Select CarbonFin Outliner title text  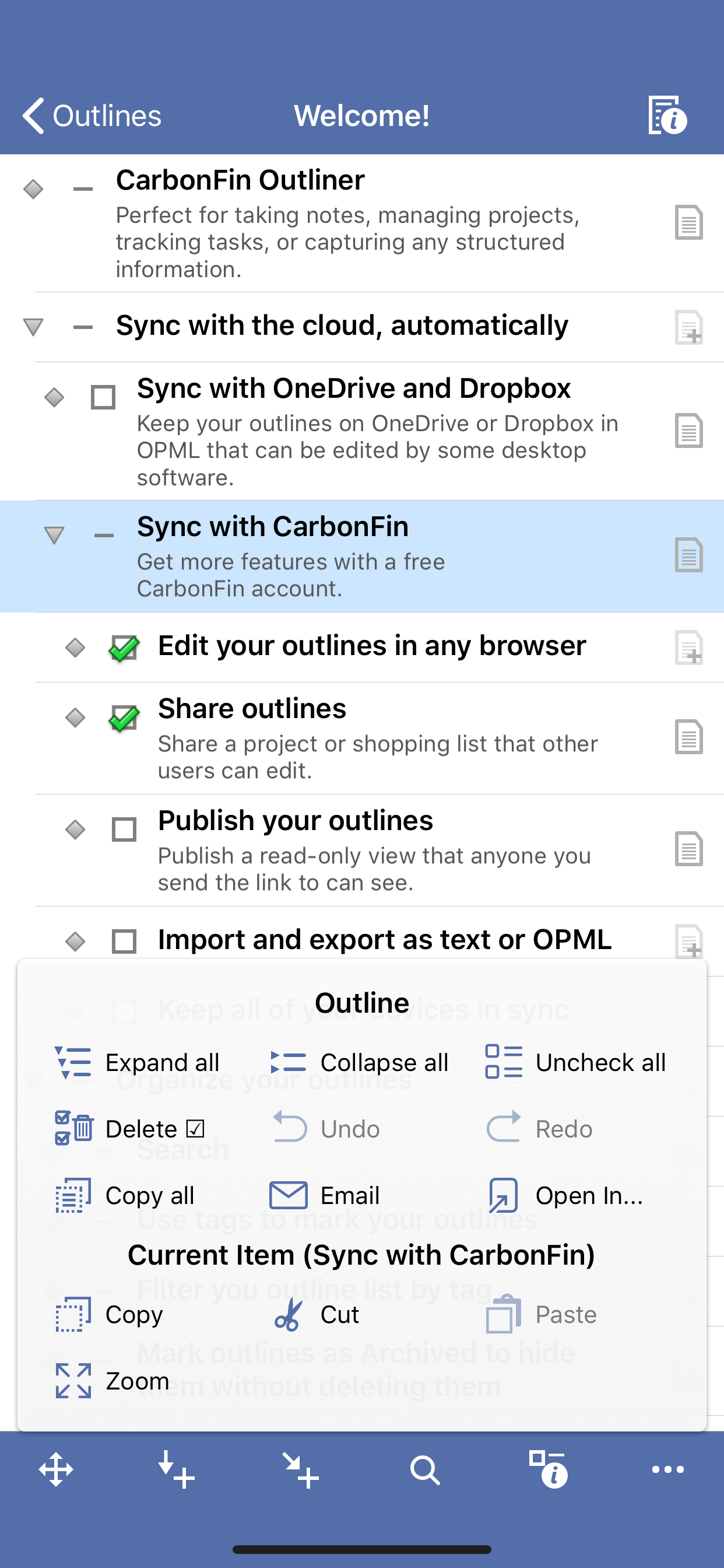(240, 180)
